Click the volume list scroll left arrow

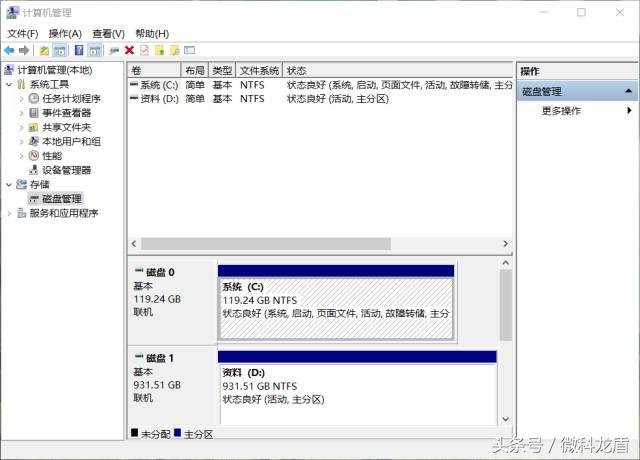click(134, 244)
